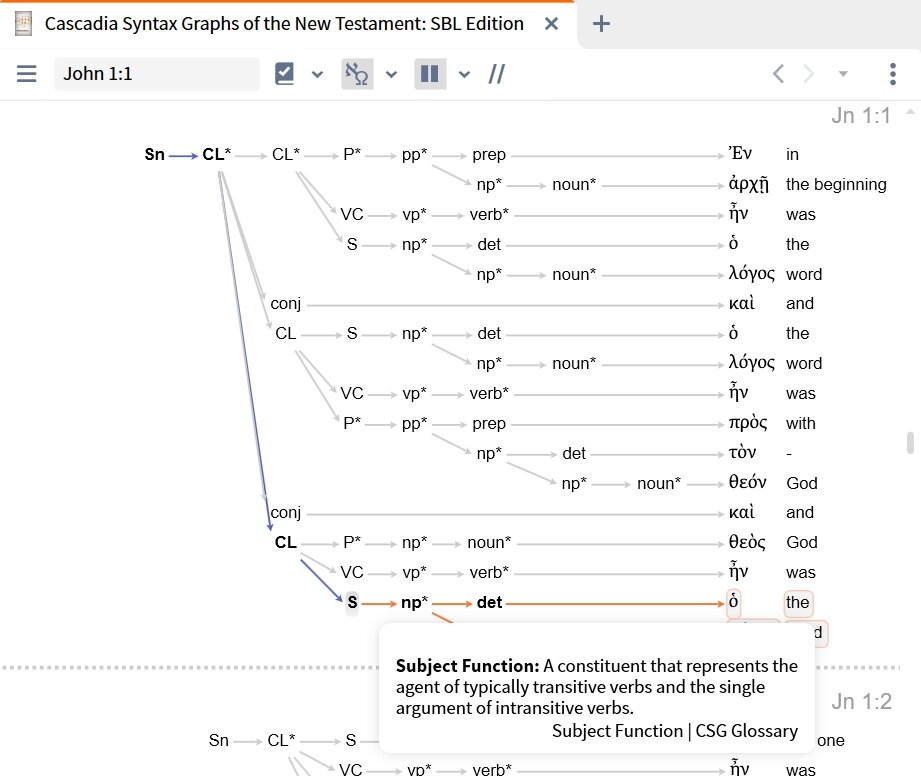
Task: Open the interlinear display options dropdown
Action: pyautogui.click(x=391, y=75)
